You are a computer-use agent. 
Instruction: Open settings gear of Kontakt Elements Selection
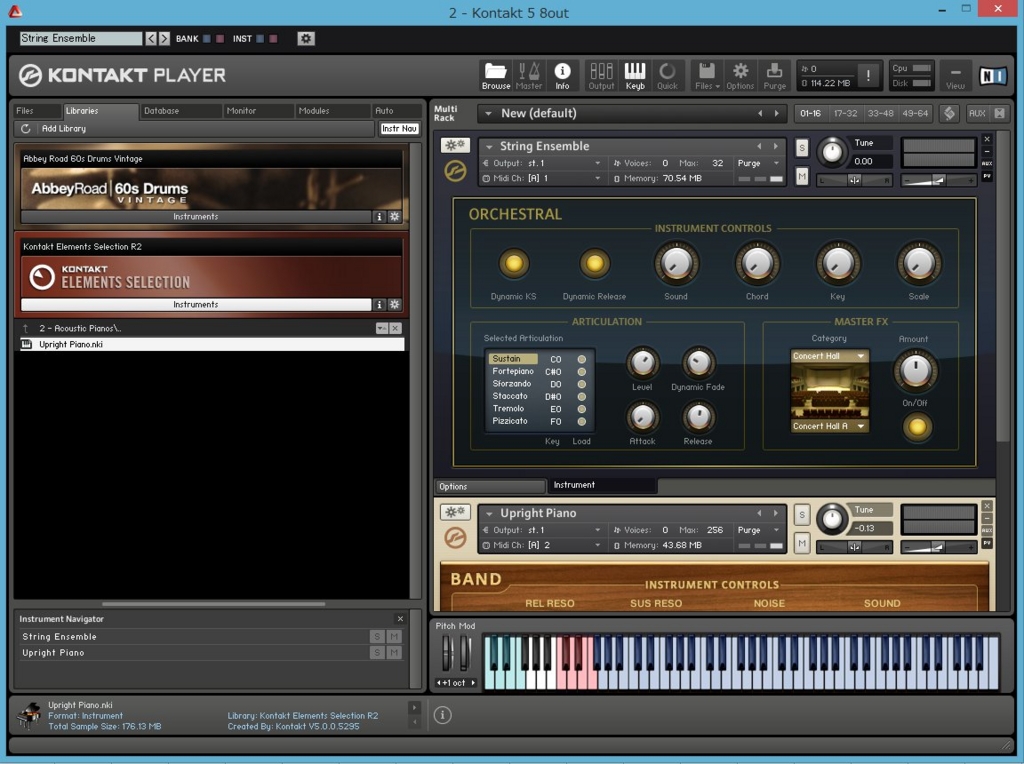point(394,305)
